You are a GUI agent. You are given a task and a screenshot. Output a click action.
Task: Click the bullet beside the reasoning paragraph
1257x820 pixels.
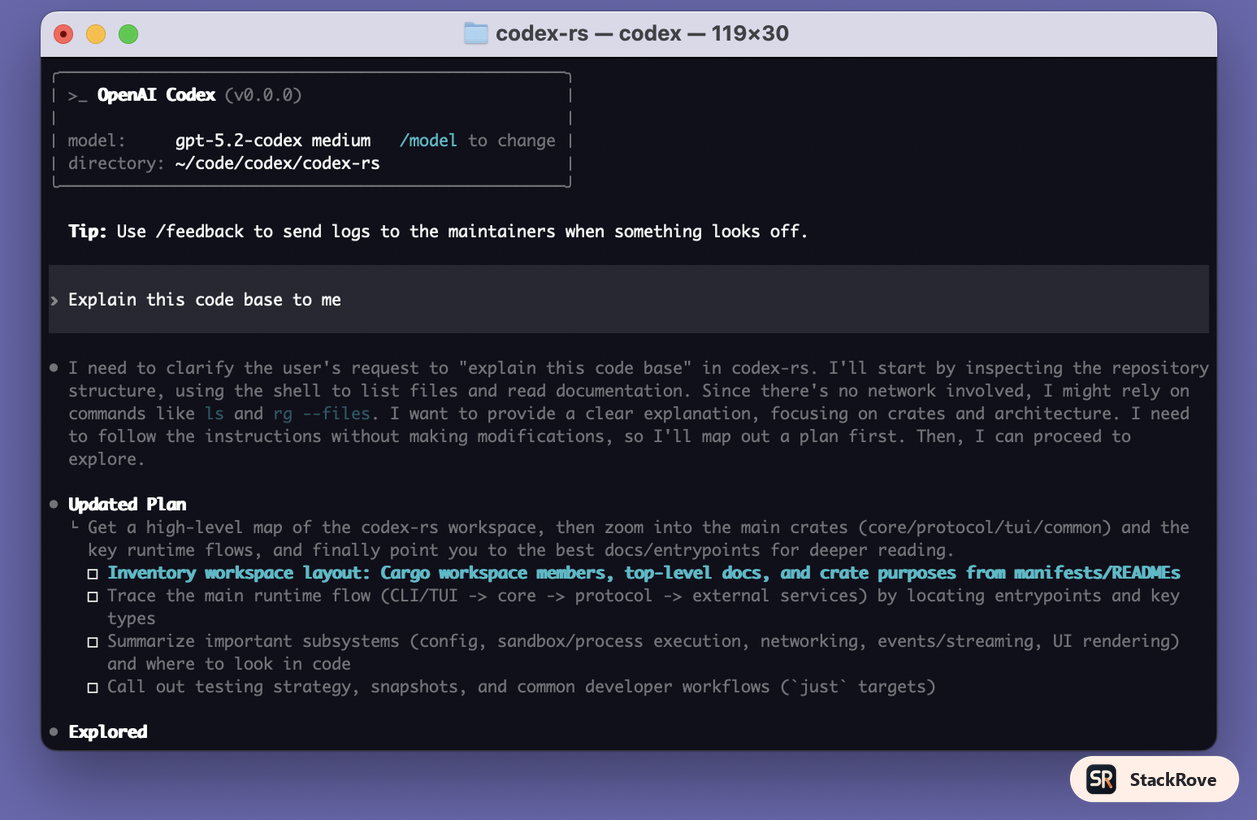point(51,367)
